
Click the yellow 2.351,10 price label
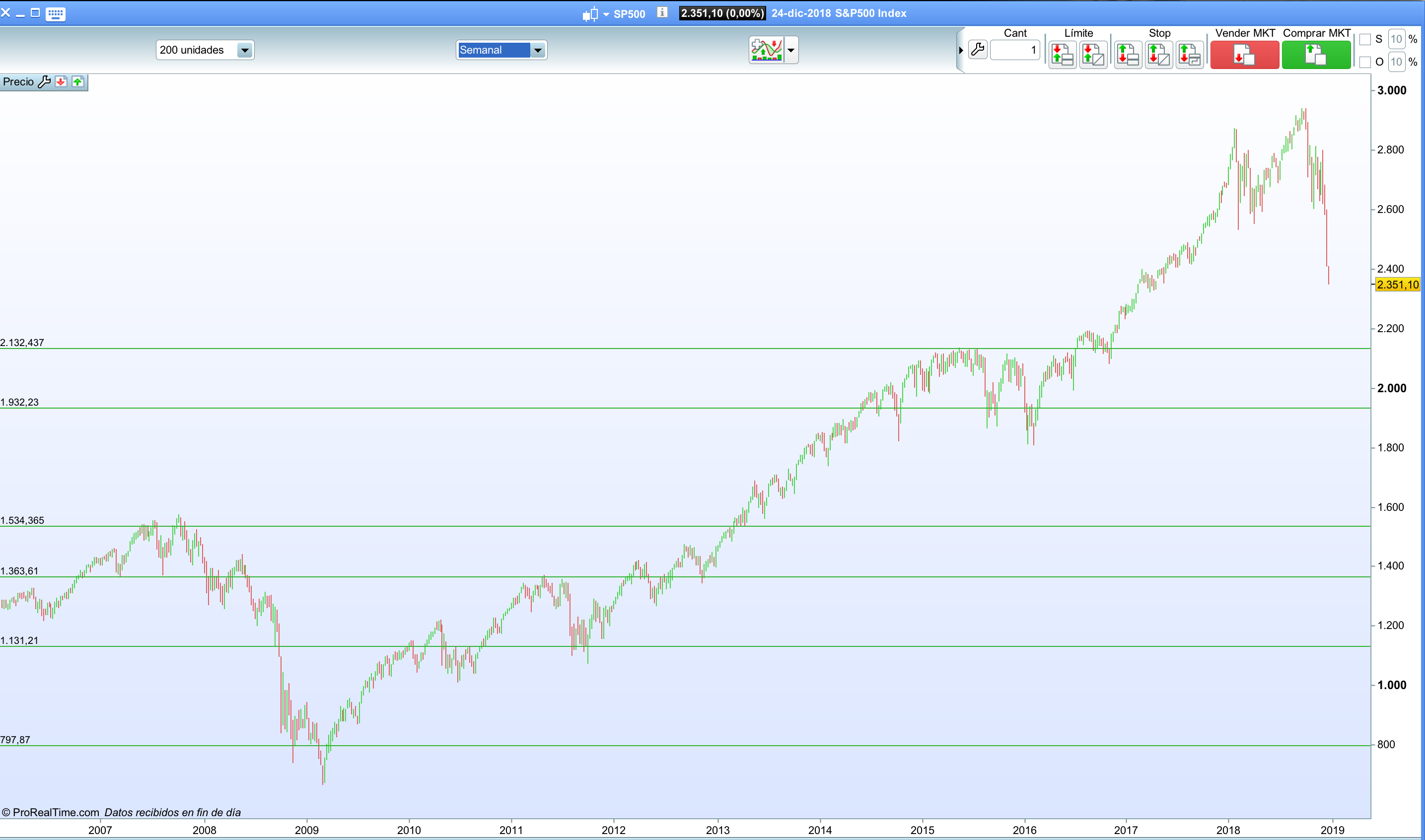click(x=1397, y=285)
